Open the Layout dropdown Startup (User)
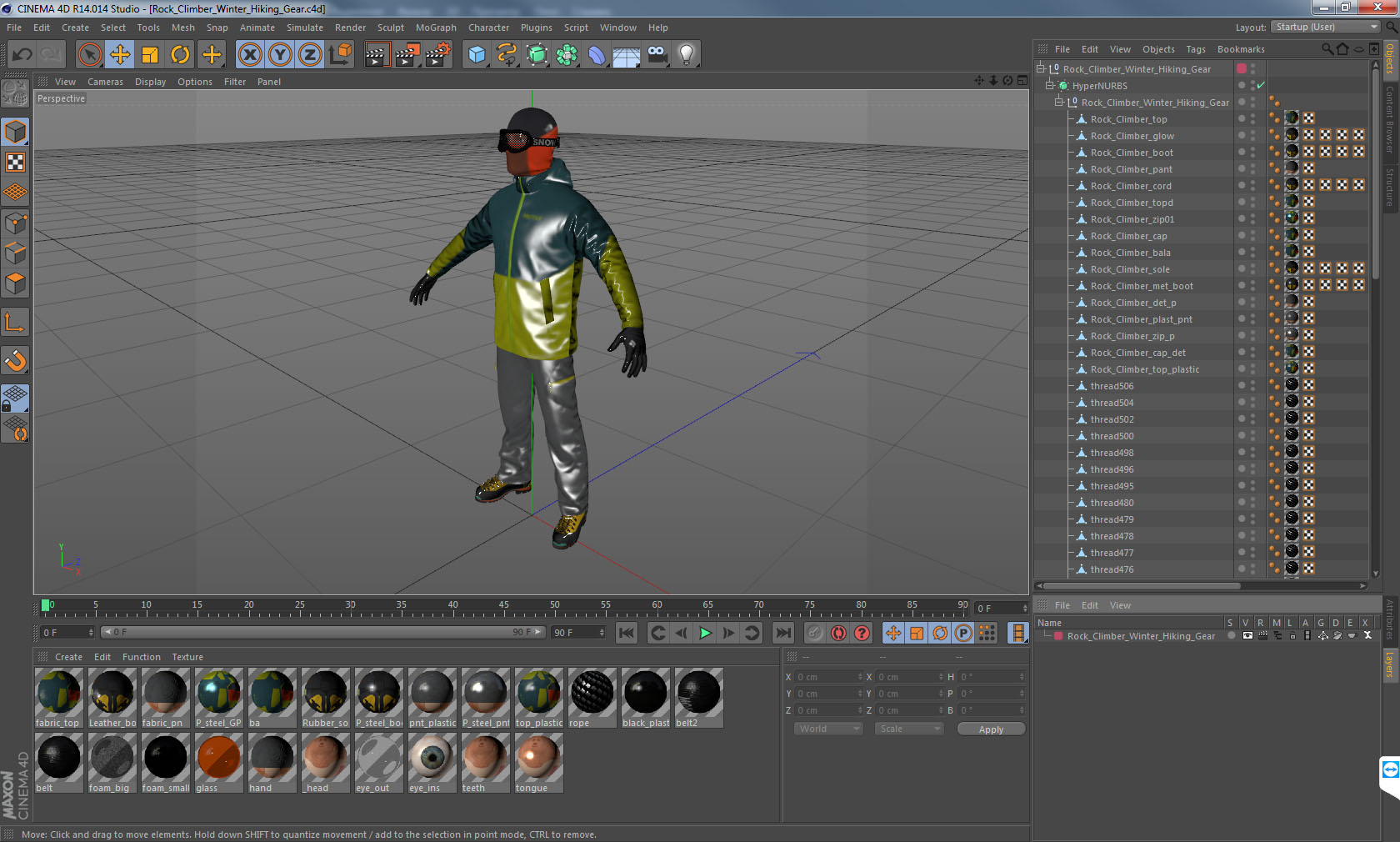1400x842 pixels. click(x=1327, y=27)
